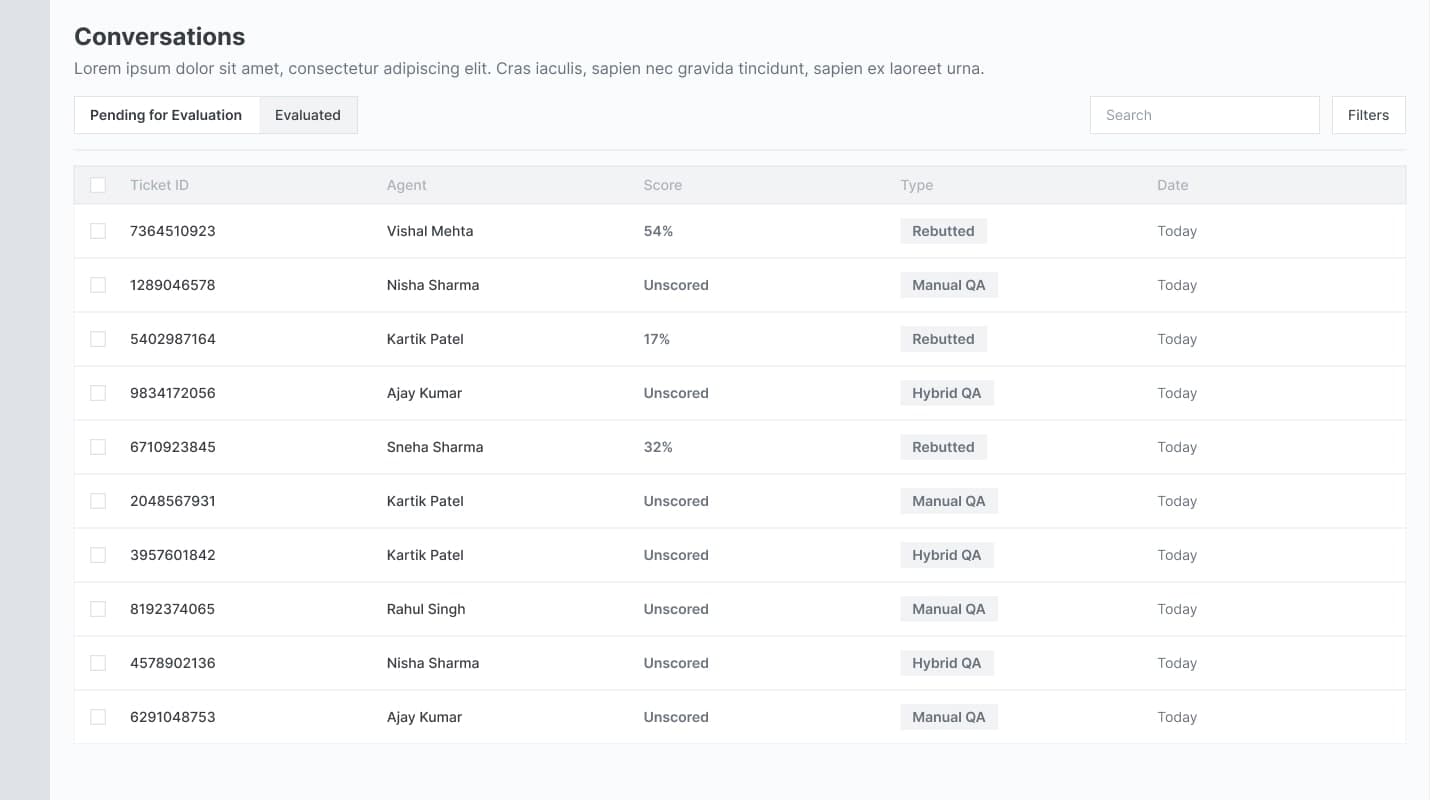Open ticket ID 9834172056
Image resolution: width=1440 pixels, height=800 pixels.
[x=173, y=393]
